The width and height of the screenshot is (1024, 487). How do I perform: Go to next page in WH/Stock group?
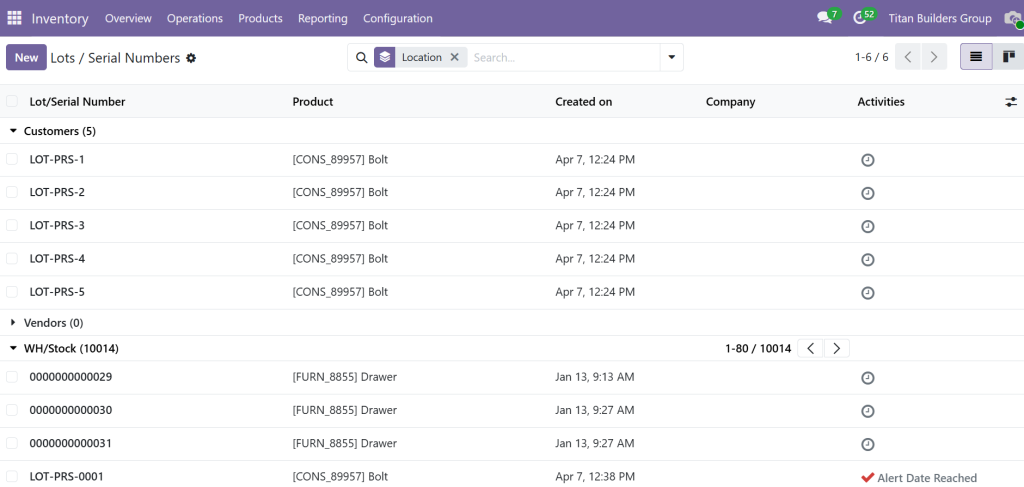pyautogui.click(x=837, y=348)
